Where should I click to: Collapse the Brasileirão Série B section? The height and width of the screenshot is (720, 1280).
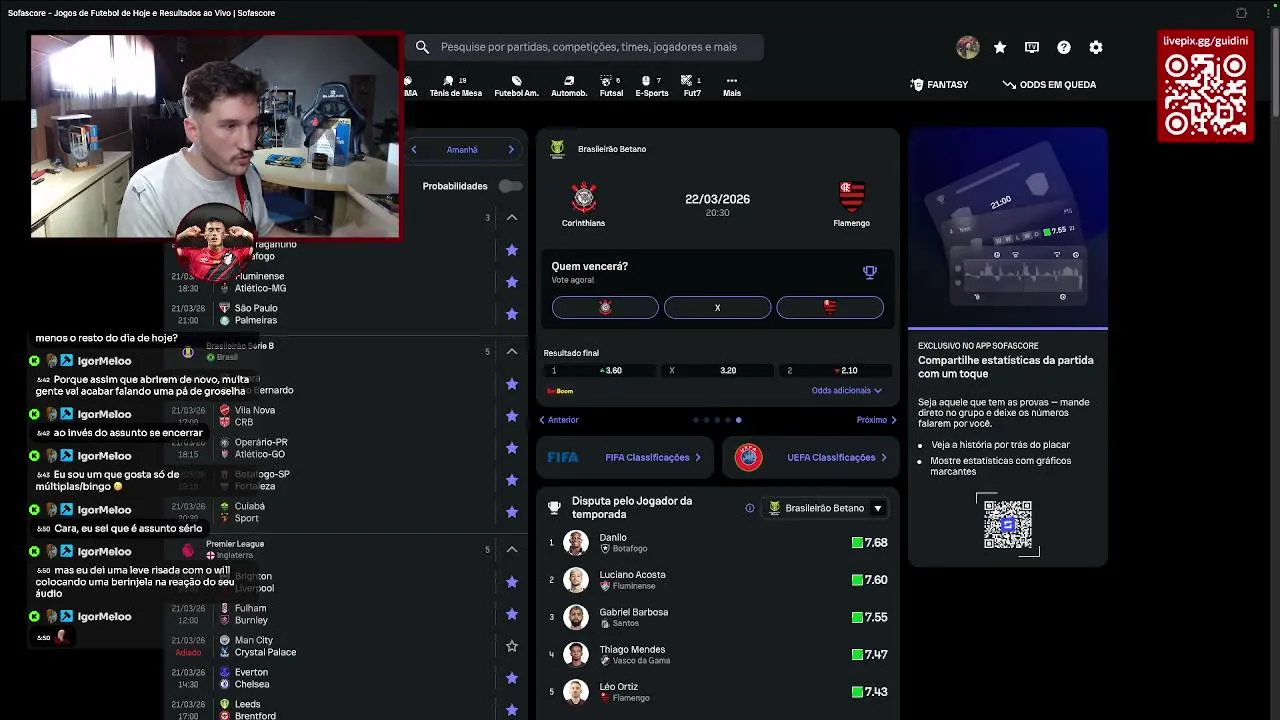pyautogui.click(x=512, y=351)
